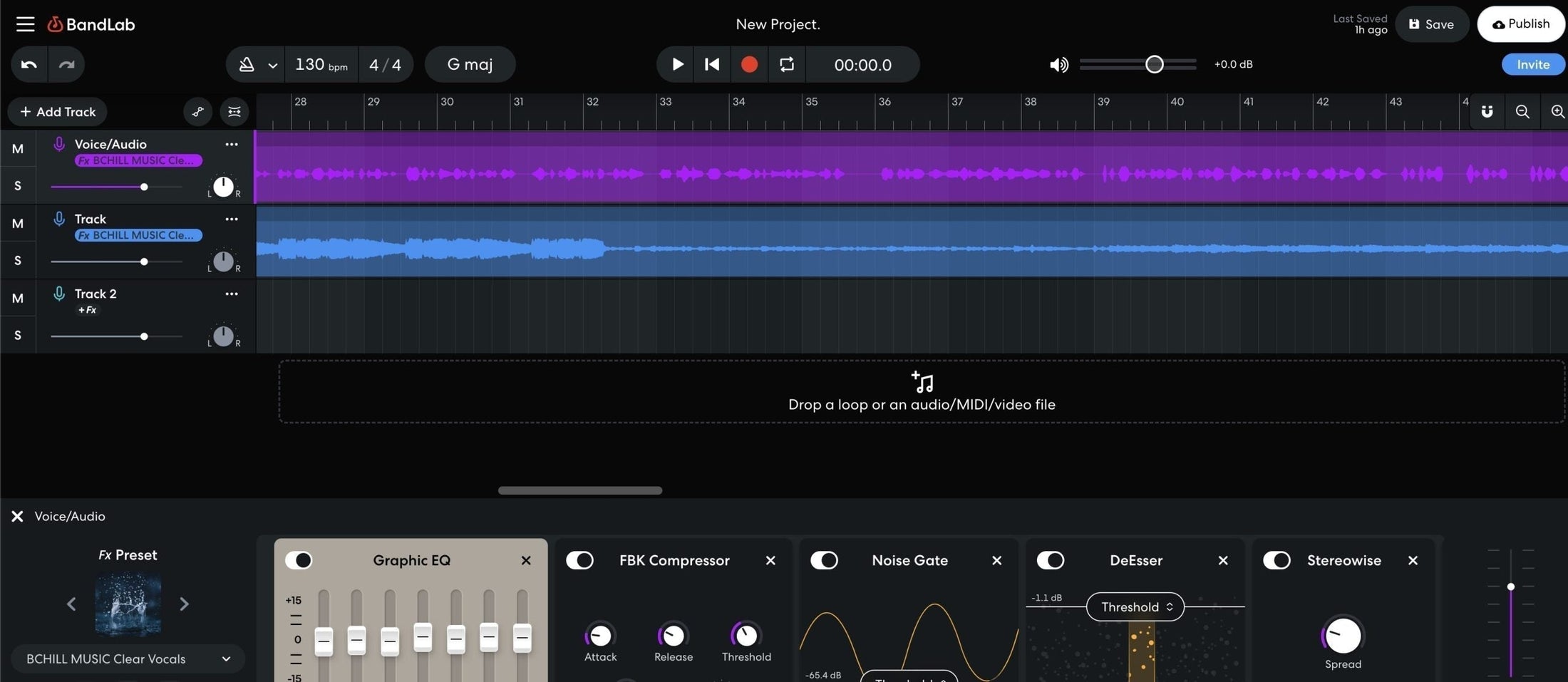Image resolution: width=1568 pixels, height=682 pixels.
Task: Open the options menu for Track 2
Action: [231, 293]
